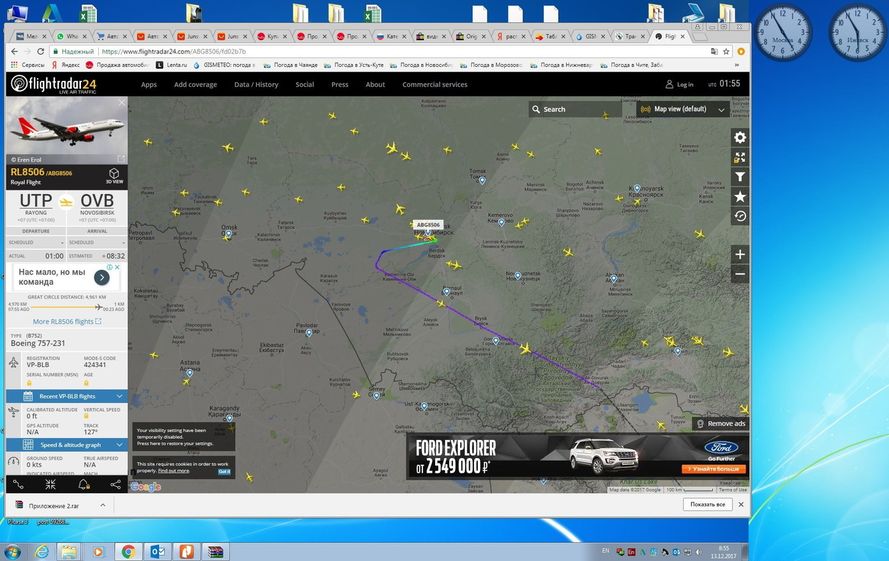Open the map settings gear icon
The width and height of the screenshot is (889, 561).
click(740, 137)
